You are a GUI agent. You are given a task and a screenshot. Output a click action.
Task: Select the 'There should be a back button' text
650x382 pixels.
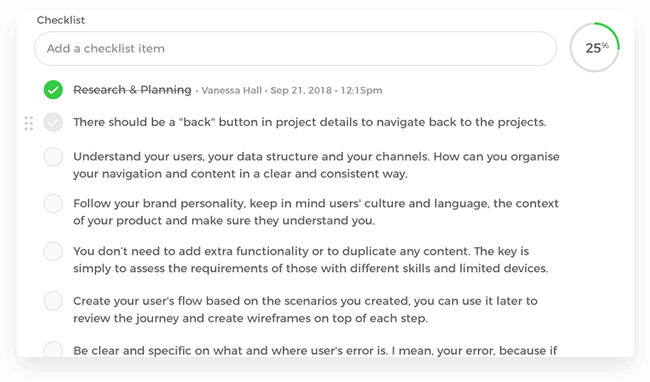310,122
